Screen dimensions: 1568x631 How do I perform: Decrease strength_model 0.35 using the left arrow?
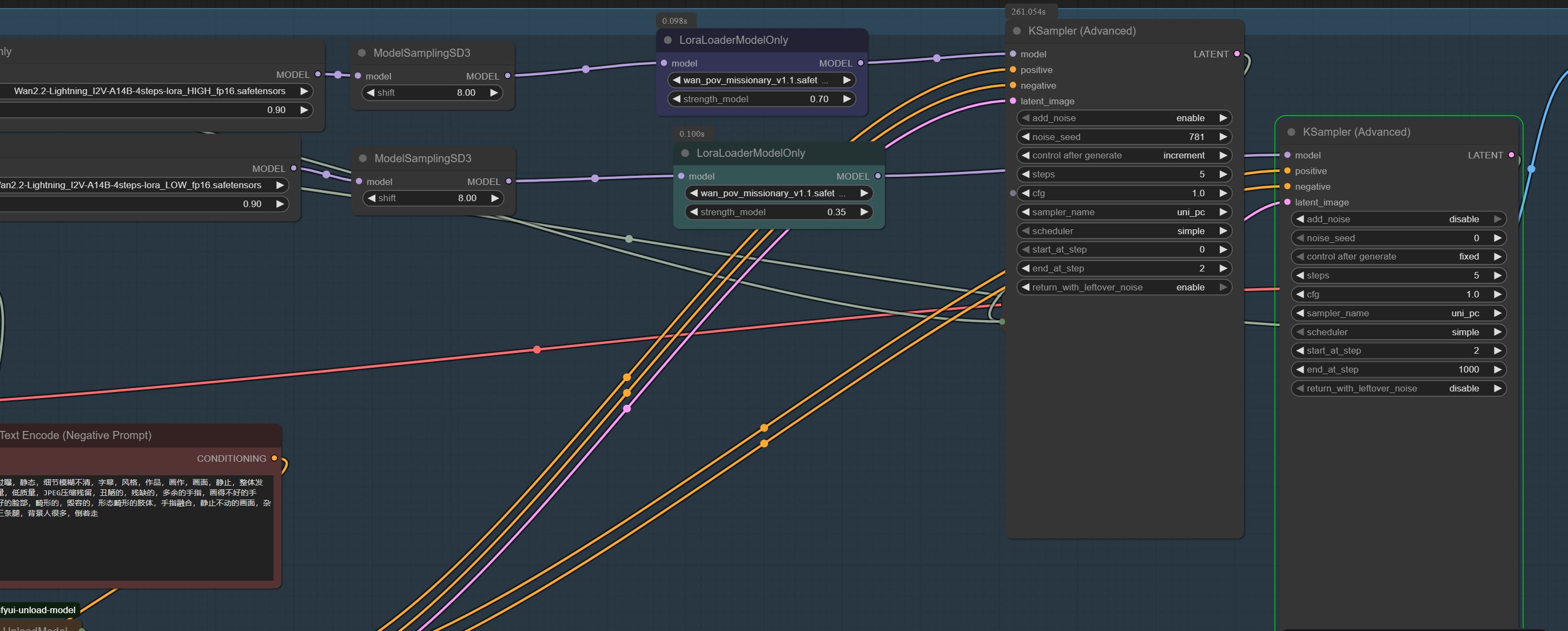tap(693, 212)
